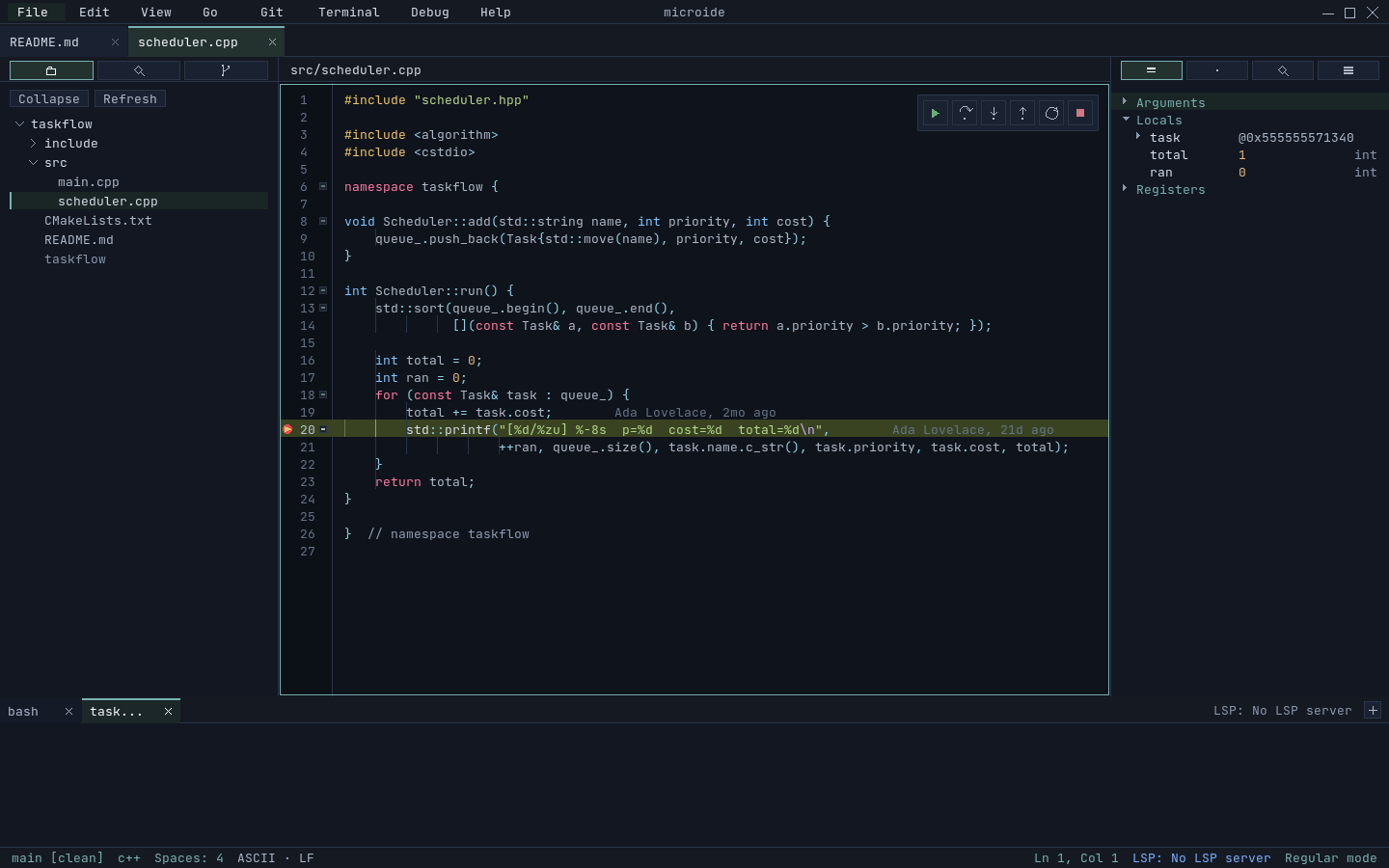Open the right panel list icon

tap(1348, 70)
